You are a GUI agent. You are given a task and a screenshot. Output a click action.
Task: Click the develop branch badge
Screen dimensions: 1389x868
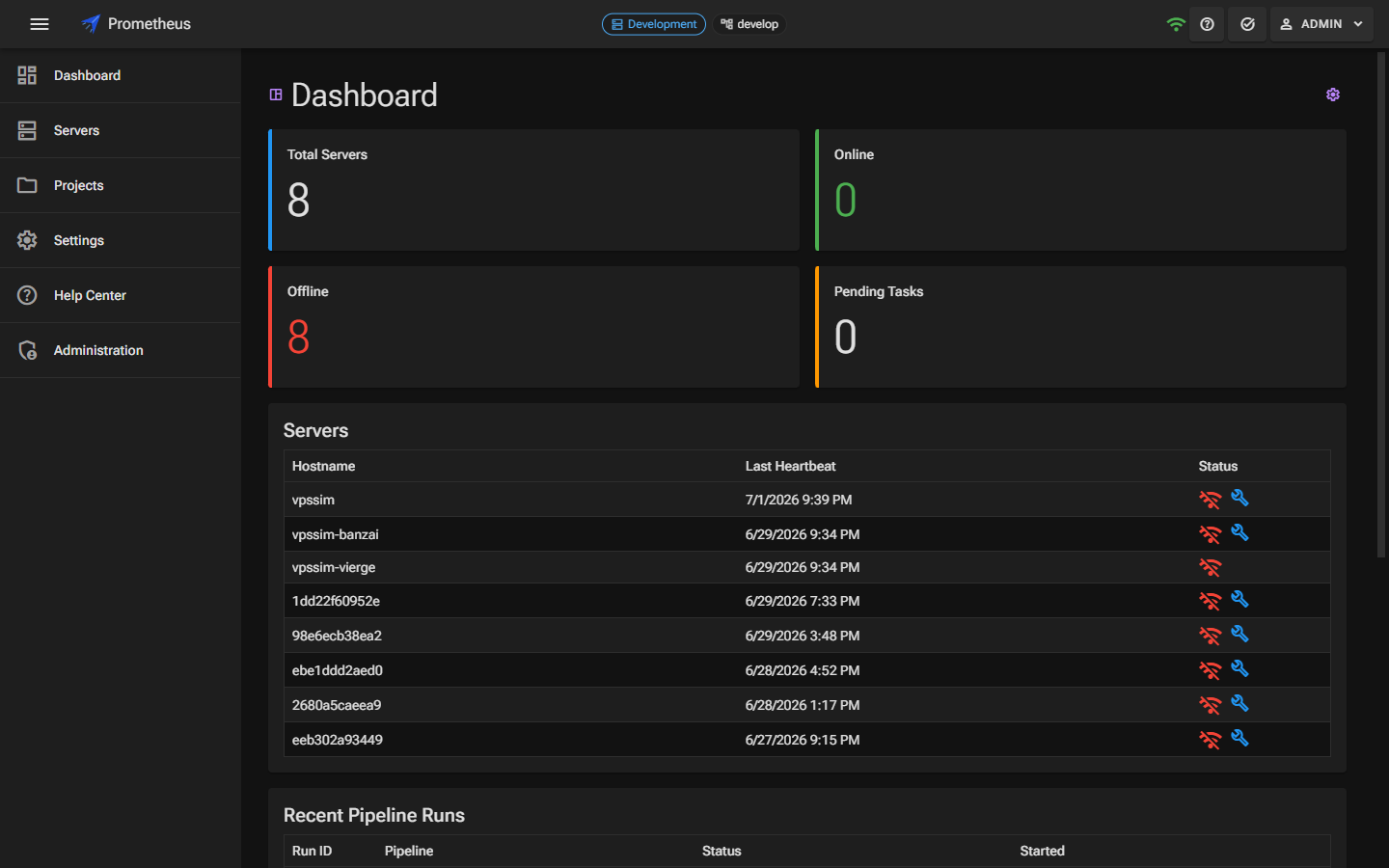(749, 24)
